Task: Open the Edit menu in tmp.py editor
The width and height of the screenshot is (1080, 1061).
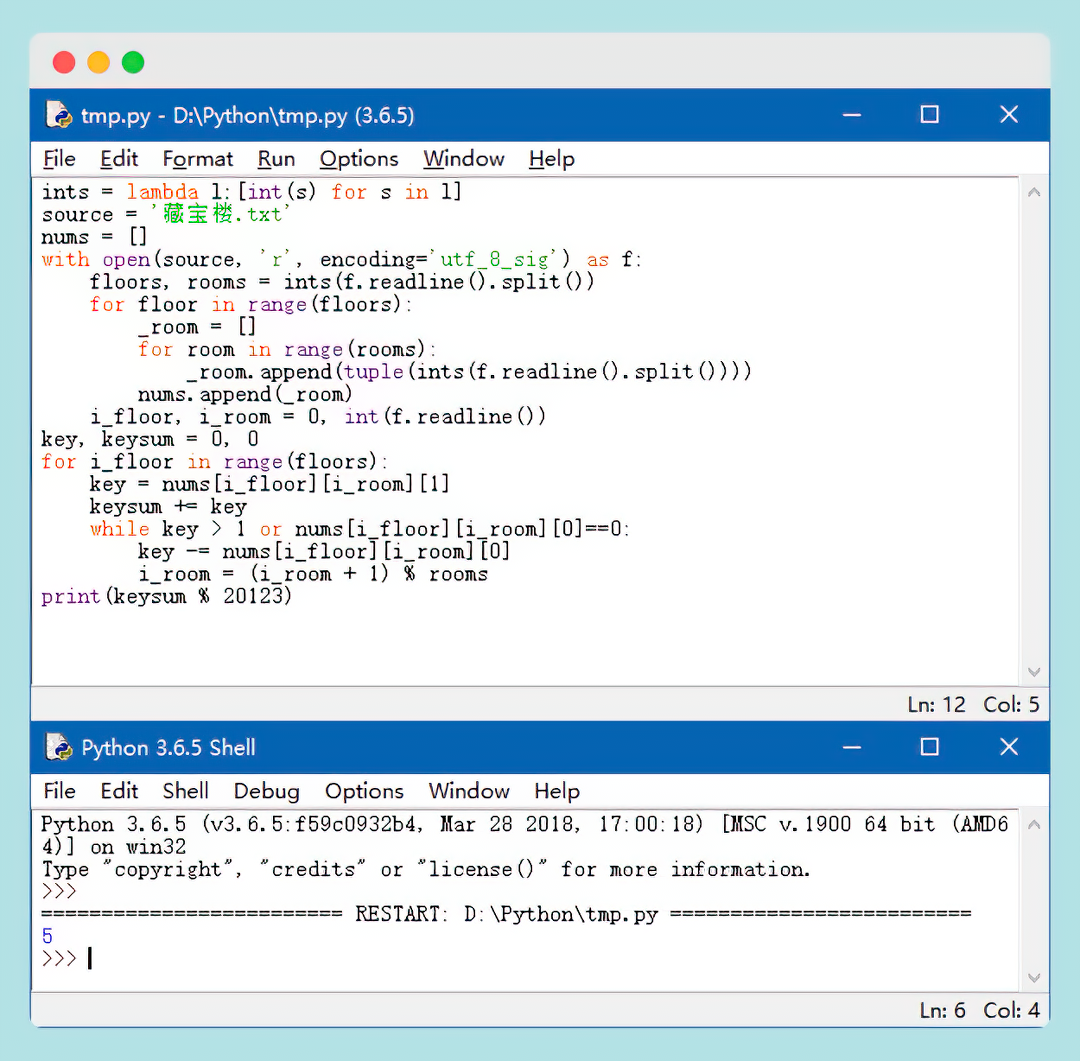Action: pos(119,159)
